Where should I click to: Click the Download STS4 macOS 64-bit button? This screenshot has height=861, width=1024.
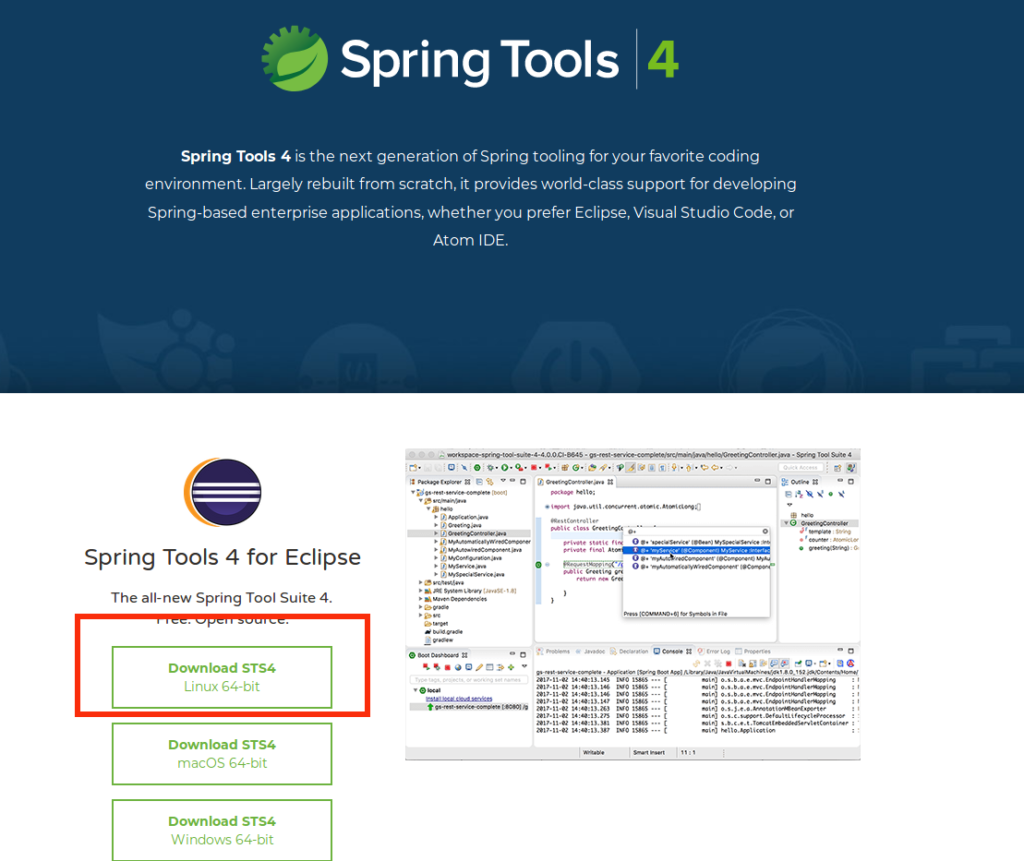(221, 753)
